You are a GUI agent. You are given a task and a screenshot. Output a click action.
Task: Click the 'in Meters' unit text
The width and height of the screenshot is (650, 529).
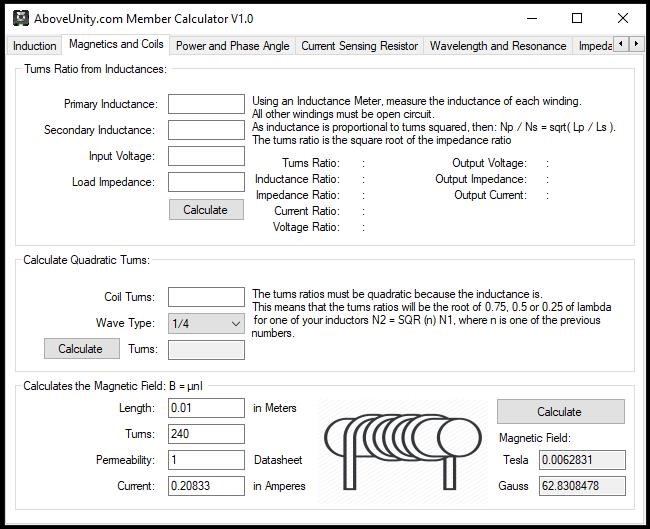274,408
